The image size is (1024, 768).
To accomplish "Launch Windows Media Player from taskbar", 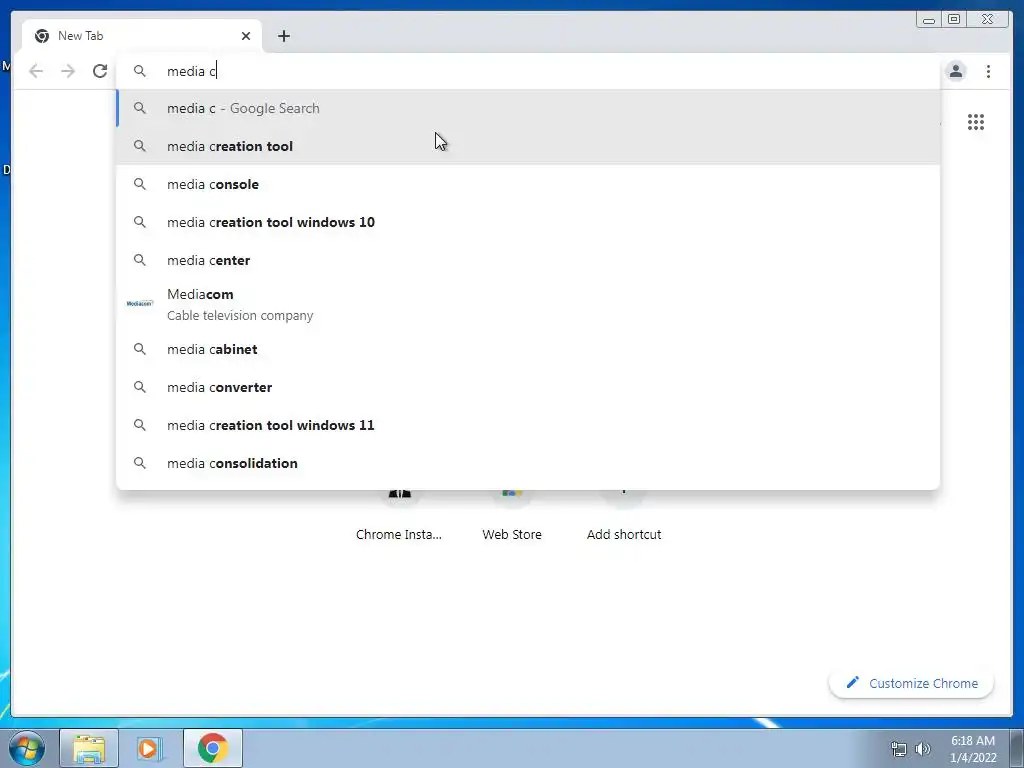I will pyautogui.click(x=148, y=748).
